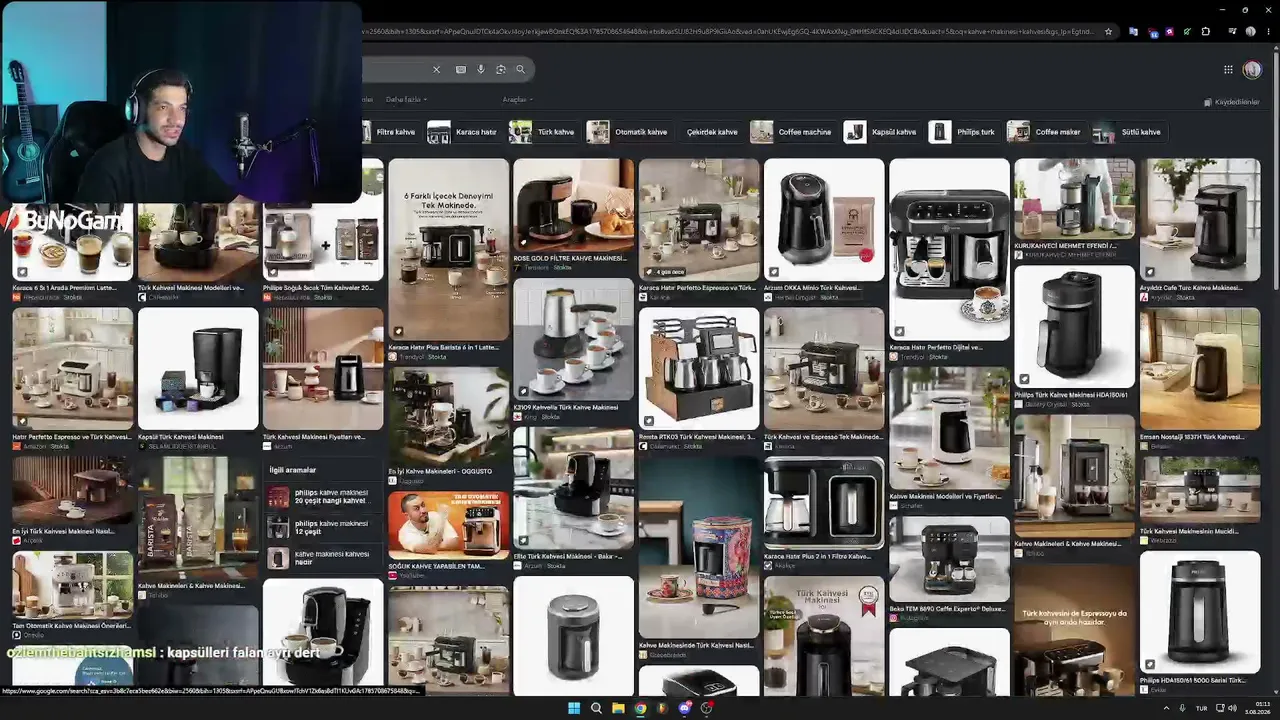The height and width of the screenshot is (720, 1280).
Task: Open the 'Kaydedilenler' saved items link
Action: 1231,102
